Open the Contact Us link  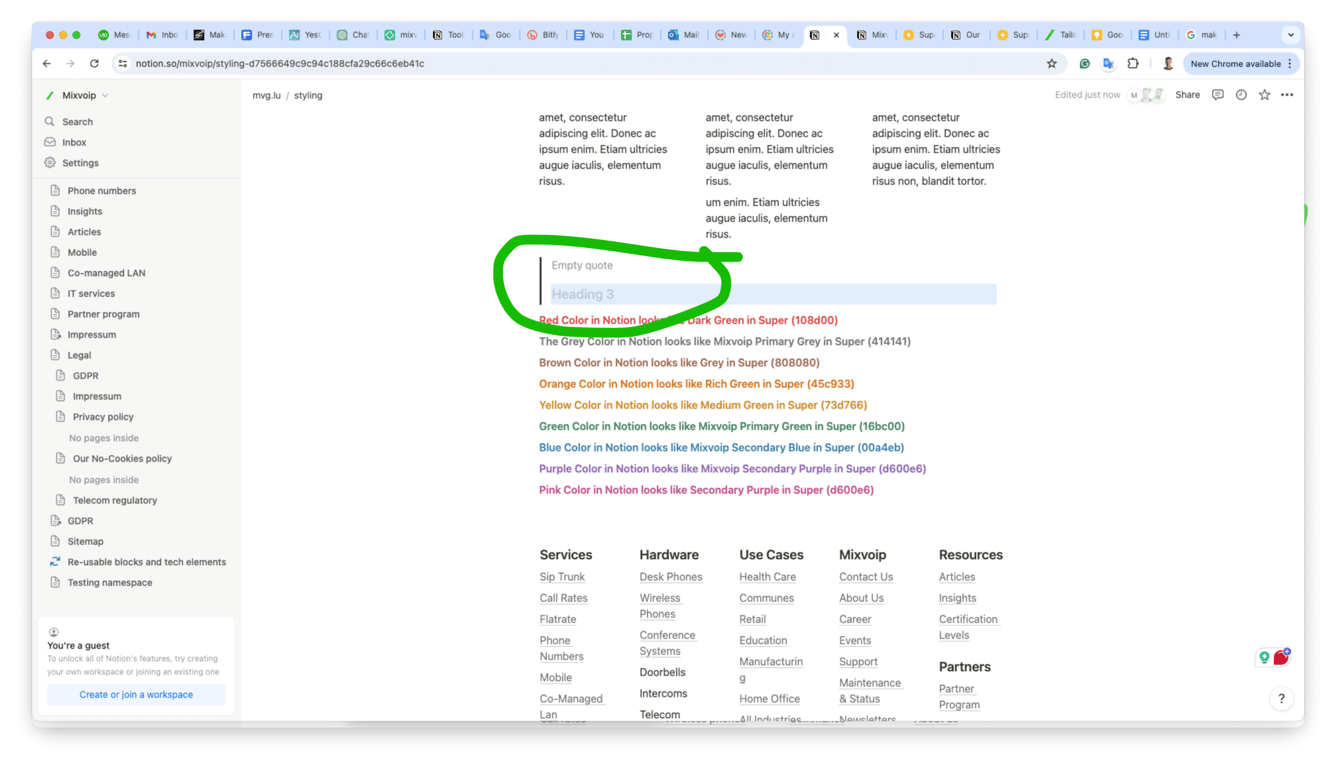[866, 577]
